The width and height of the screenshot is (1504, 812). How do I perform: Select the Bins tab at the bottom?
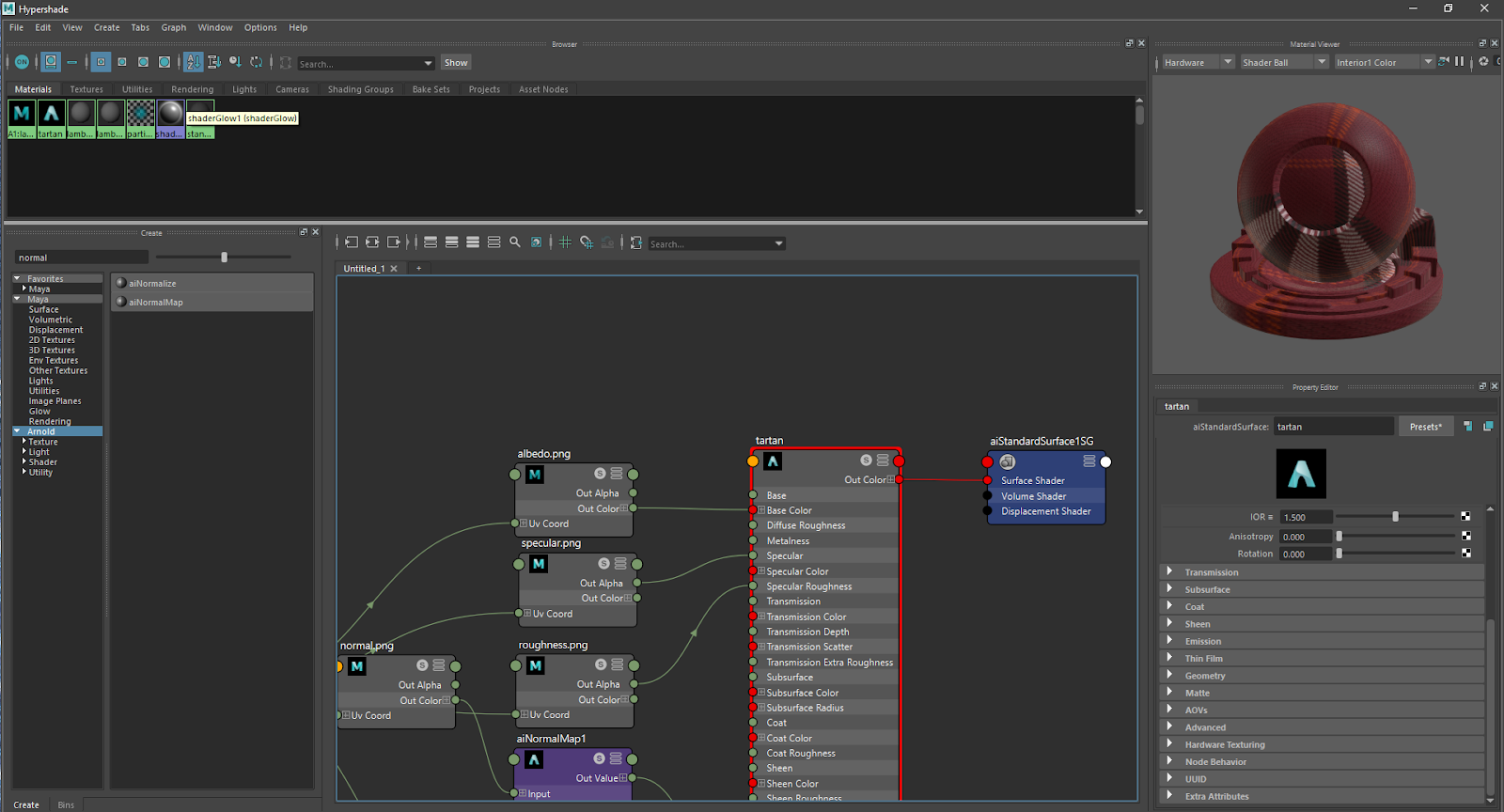pyautogui.click(x=66, y=804)
